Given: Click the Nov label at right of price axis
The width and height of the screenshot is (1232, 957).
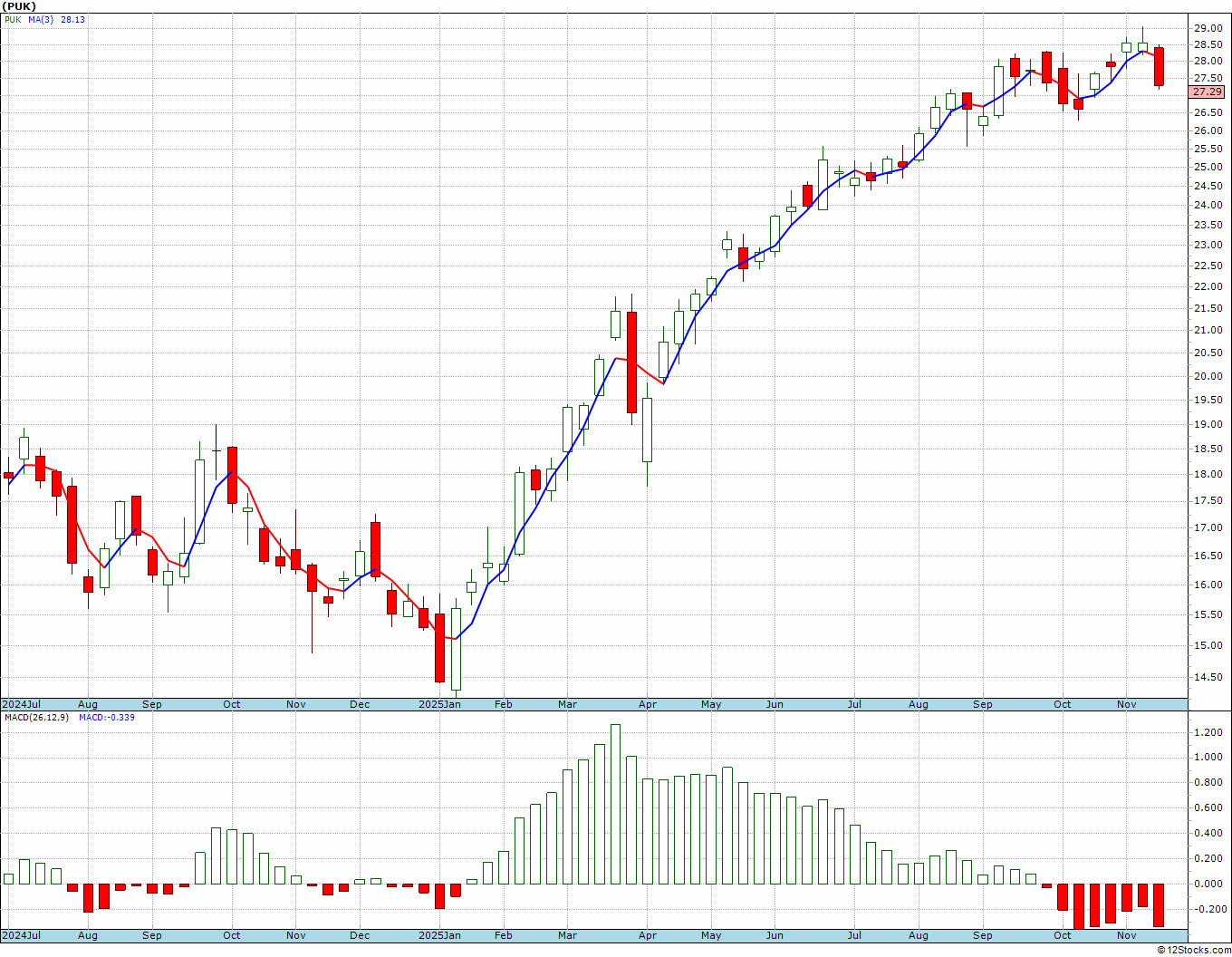Looking at the screenshot, I should point(1127,704).
